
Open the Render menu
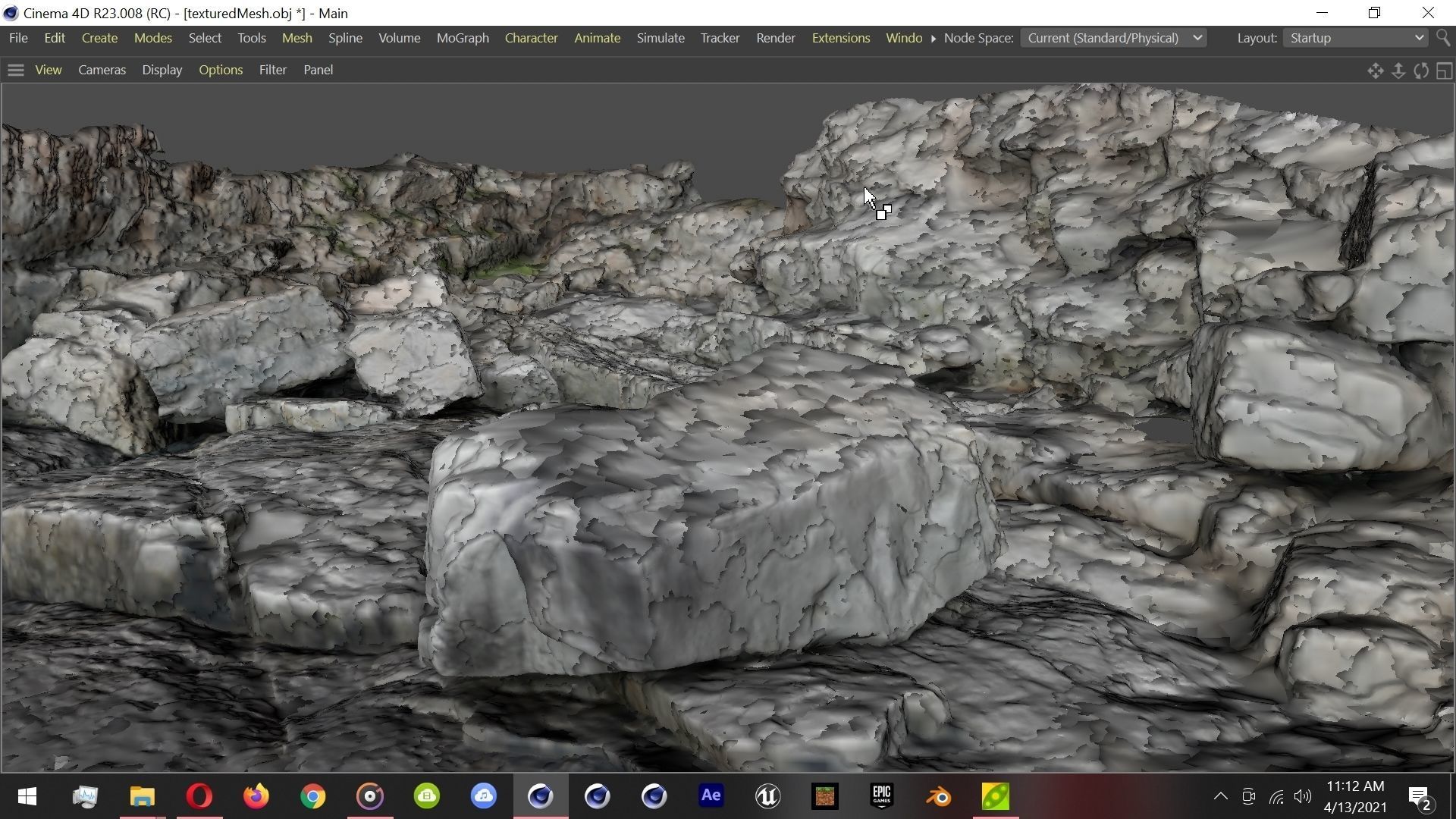(x=775, y=38)
